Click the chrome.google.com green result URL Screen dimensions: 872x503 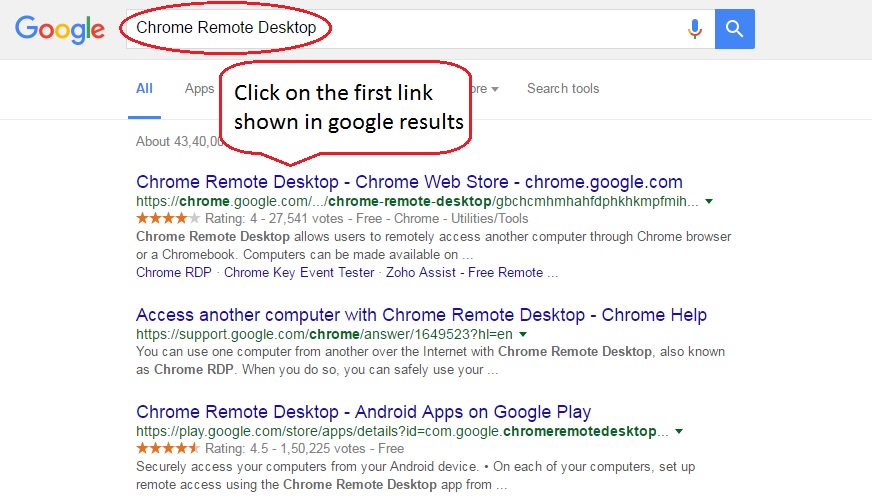(x=417, y=201)
